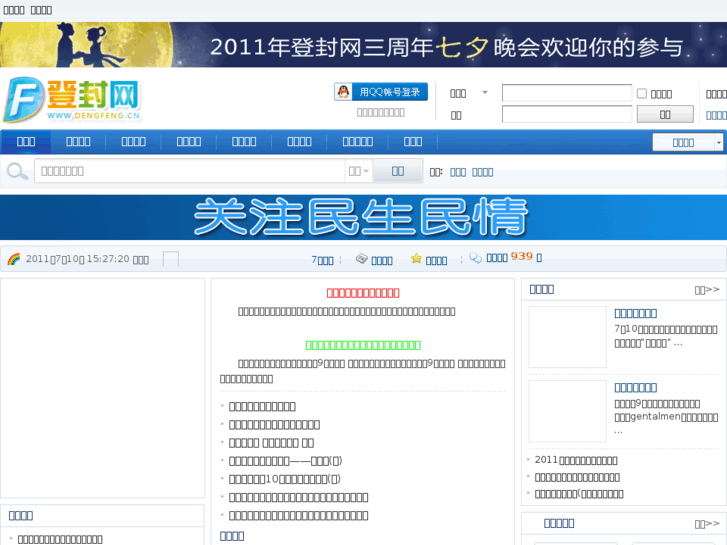Viewport: 727px width, 545px height.
Task: Select the highlighted first tab in the blue navbar
Action: pos(26,141)
